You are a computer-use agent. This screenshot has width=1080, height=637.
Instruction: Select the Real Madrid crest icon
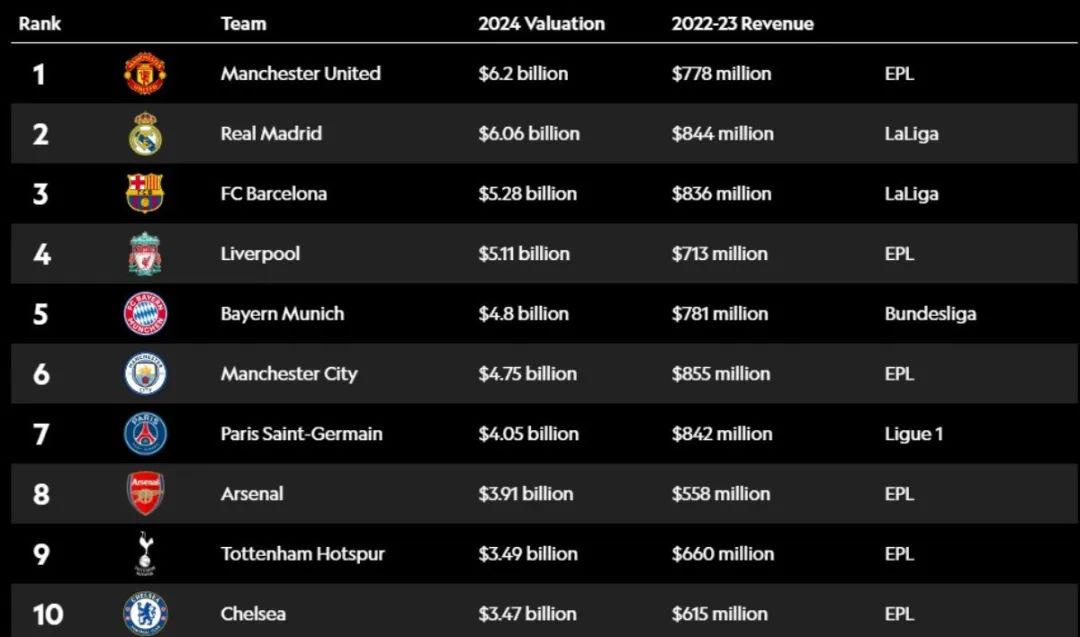145,134
